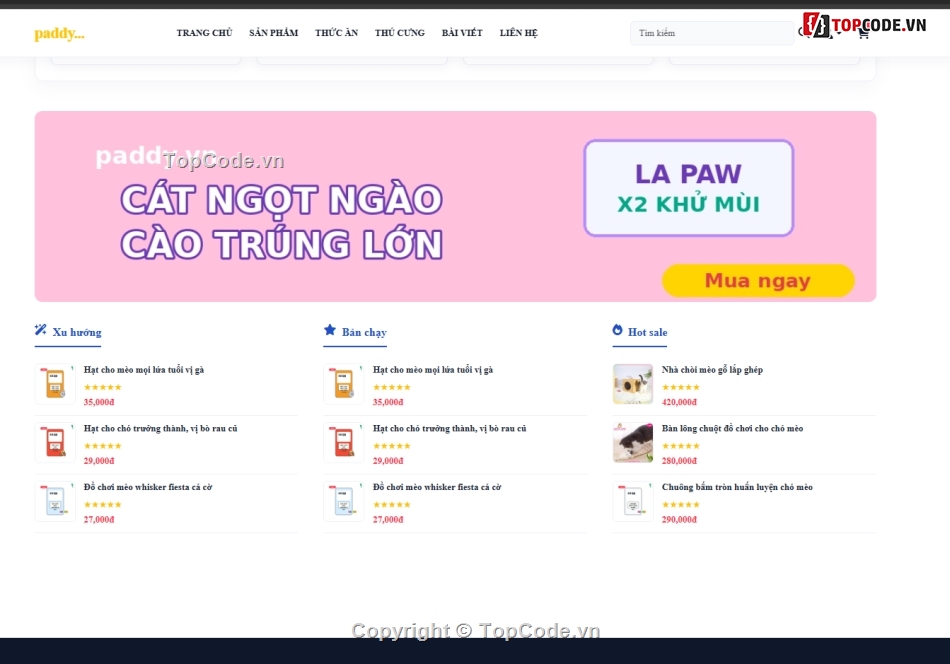The width and height of the screenshot is (950, 664).
Task: Open Hạt cho chó title under Xu hướng
Action: point(161,428)
